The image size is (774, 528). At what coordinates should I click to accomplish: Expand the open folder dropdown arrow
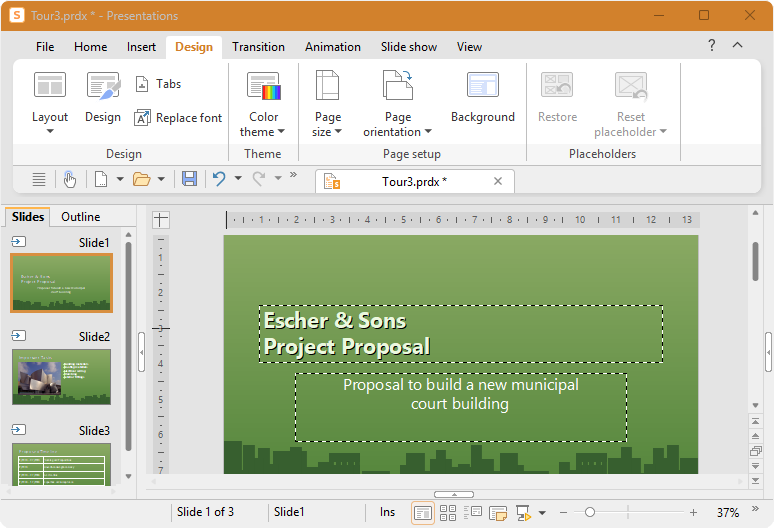pyautogui.click(x=161, y=179)
